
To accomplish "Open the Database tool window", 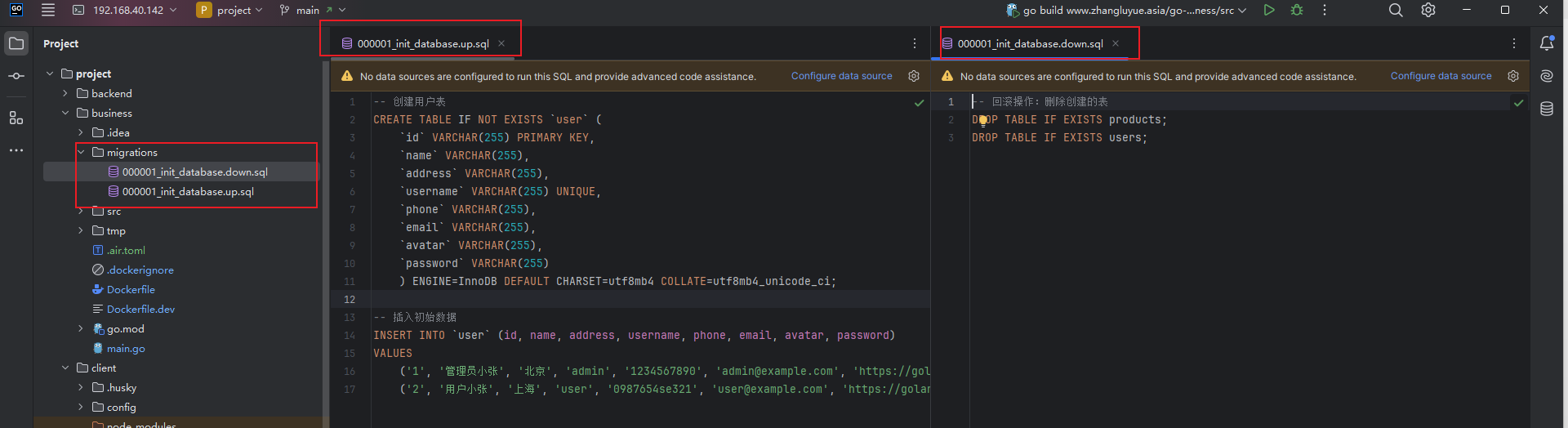I will click(1547, 109).
